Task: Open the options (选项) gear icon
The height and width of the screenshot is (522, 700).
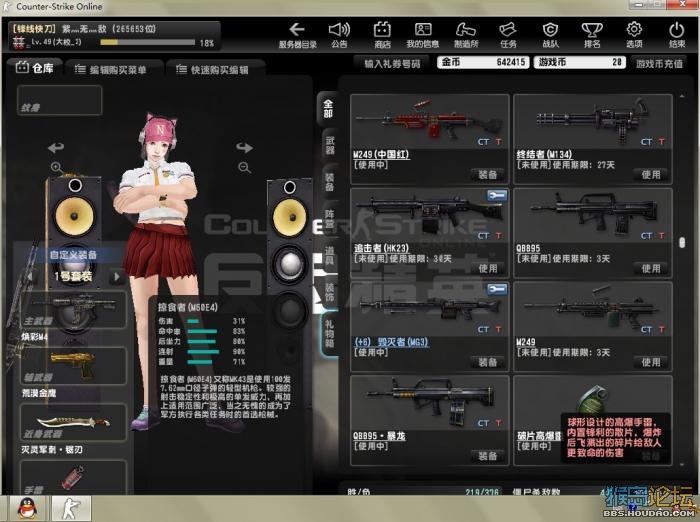Action: [x=634, y=35]
